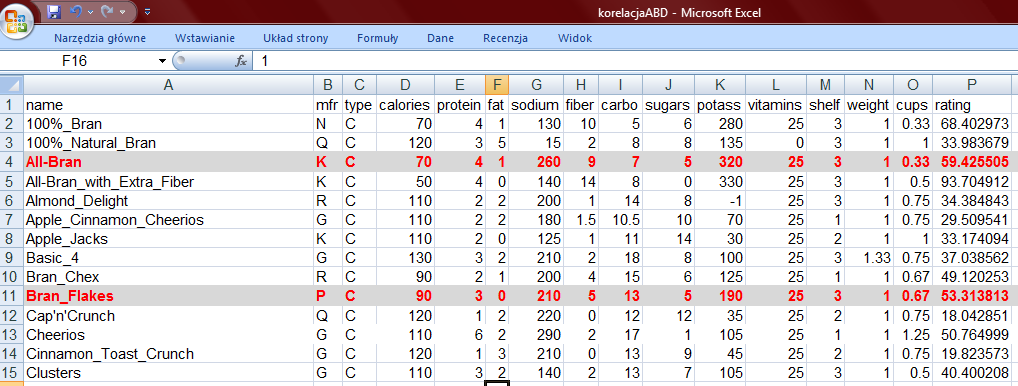1018x386 pixels.
Task: Expand the Name Box dropdown
Action: point(162,62)
